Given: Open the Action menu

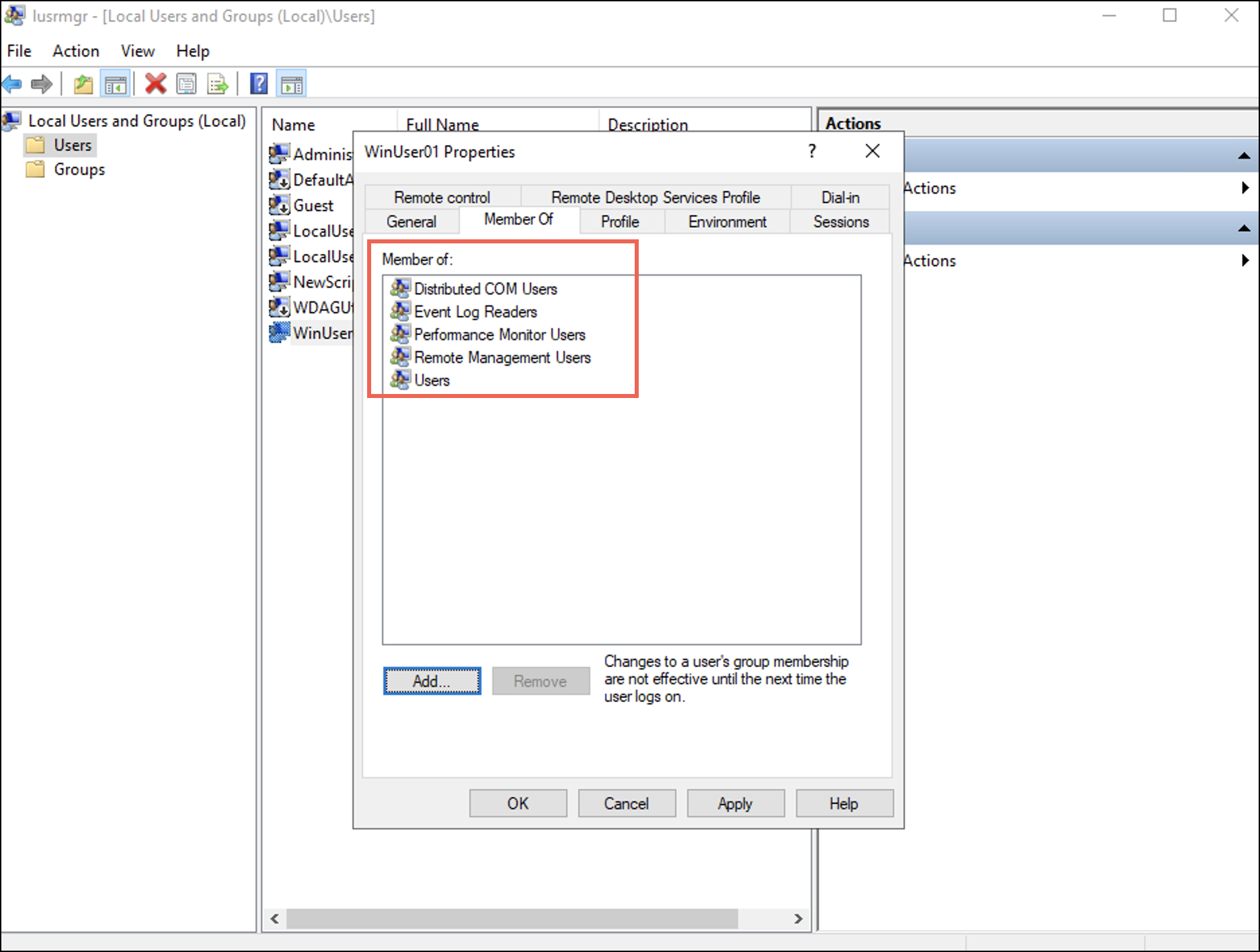Looking at the screenshot, I should point(75,51).
